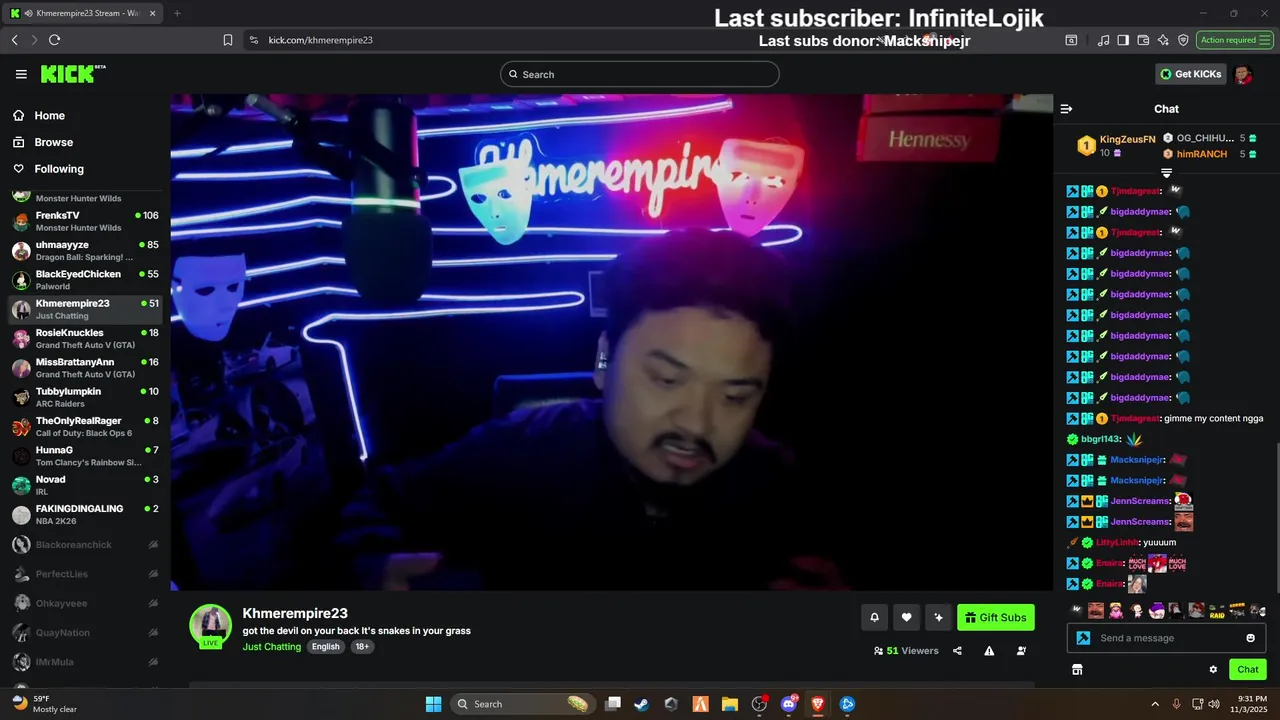Open FrenksTV channel in the sidebar
The image size is (1280, 720).
(x=85, y=221)
